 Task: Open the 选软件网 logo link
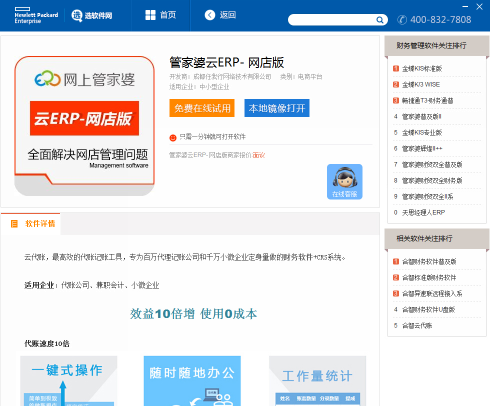click(x=92, y=15)
